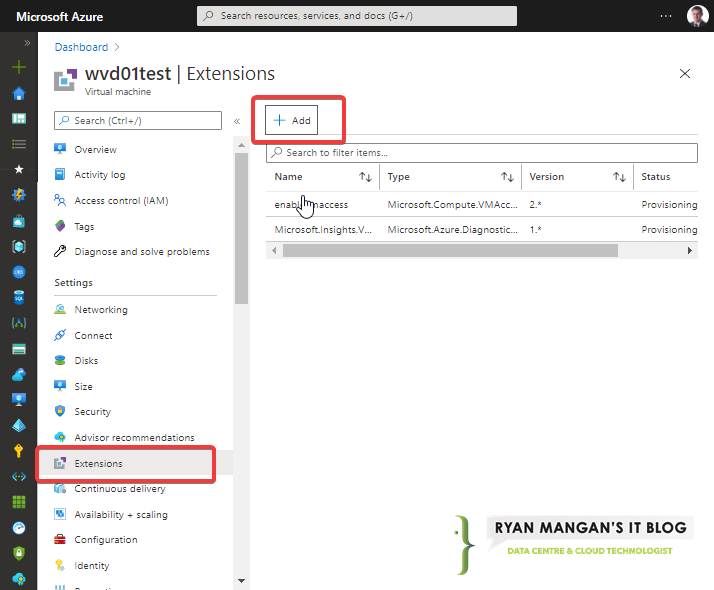714x590 pixels.
Task: Click the green plus Create a resource icon
Action: 19,67
